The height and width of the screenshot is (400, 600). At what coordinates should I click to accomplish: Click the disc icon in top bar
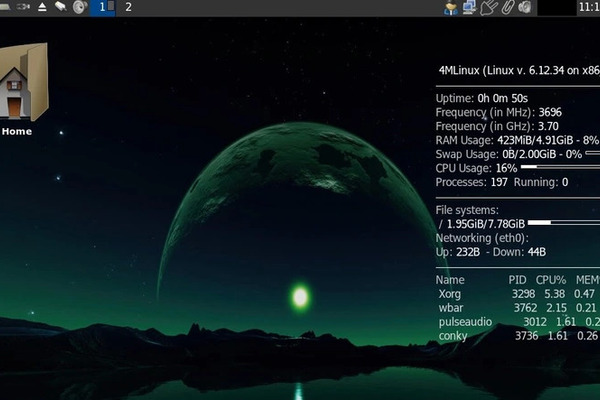79,7
